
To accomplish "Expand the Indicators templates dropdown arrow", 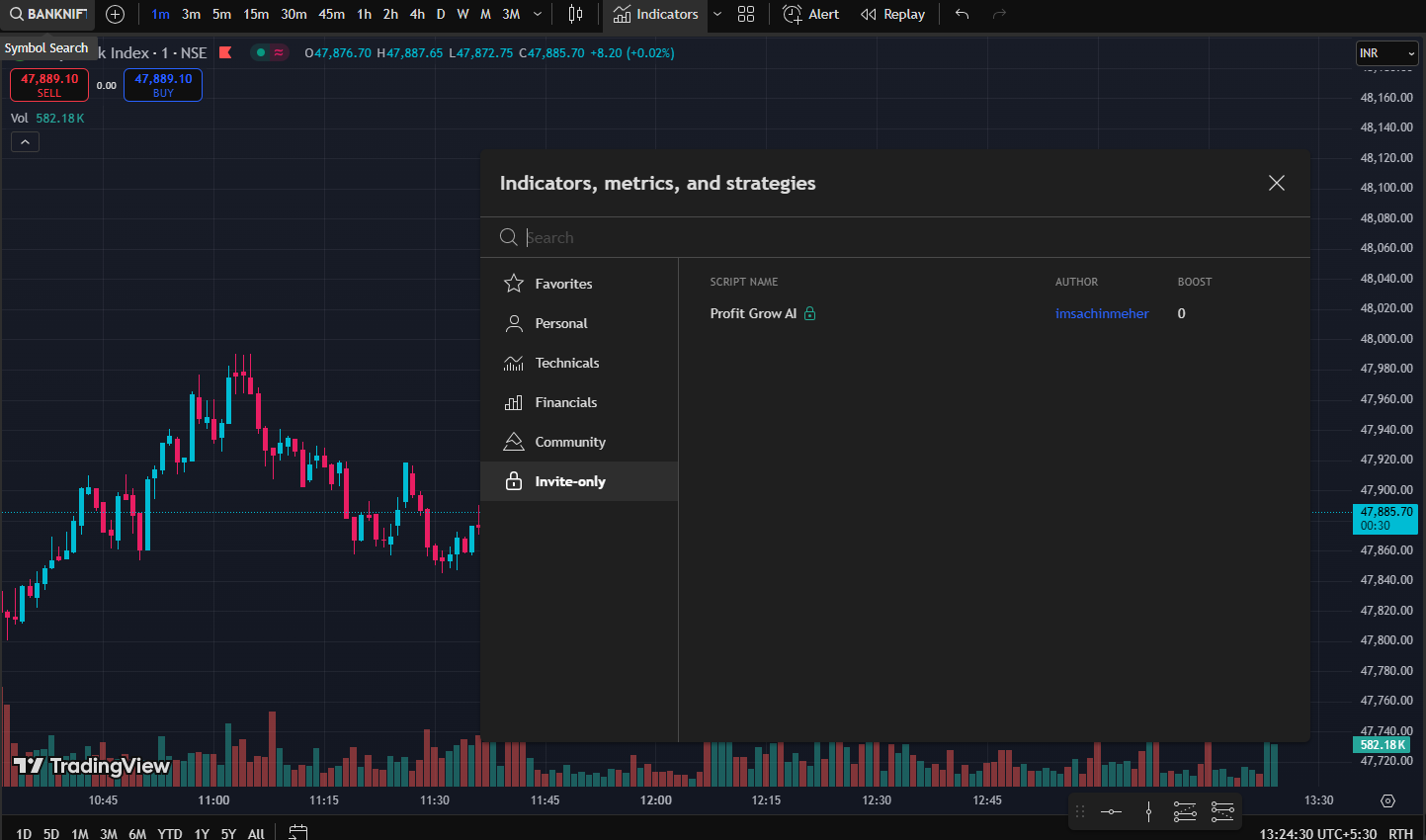I will (717, 14).
